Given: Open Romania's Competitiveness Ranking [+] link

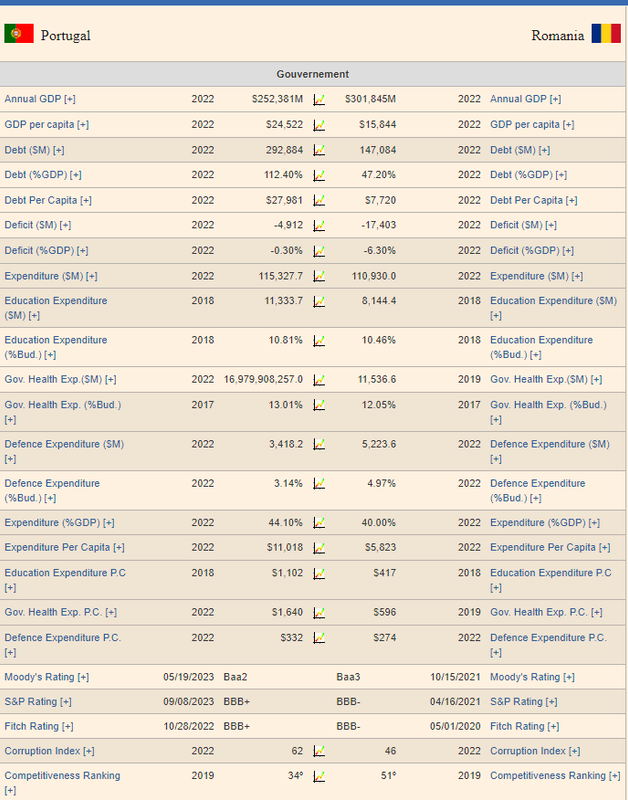Looking at the screenshot, I should [555, 776].
